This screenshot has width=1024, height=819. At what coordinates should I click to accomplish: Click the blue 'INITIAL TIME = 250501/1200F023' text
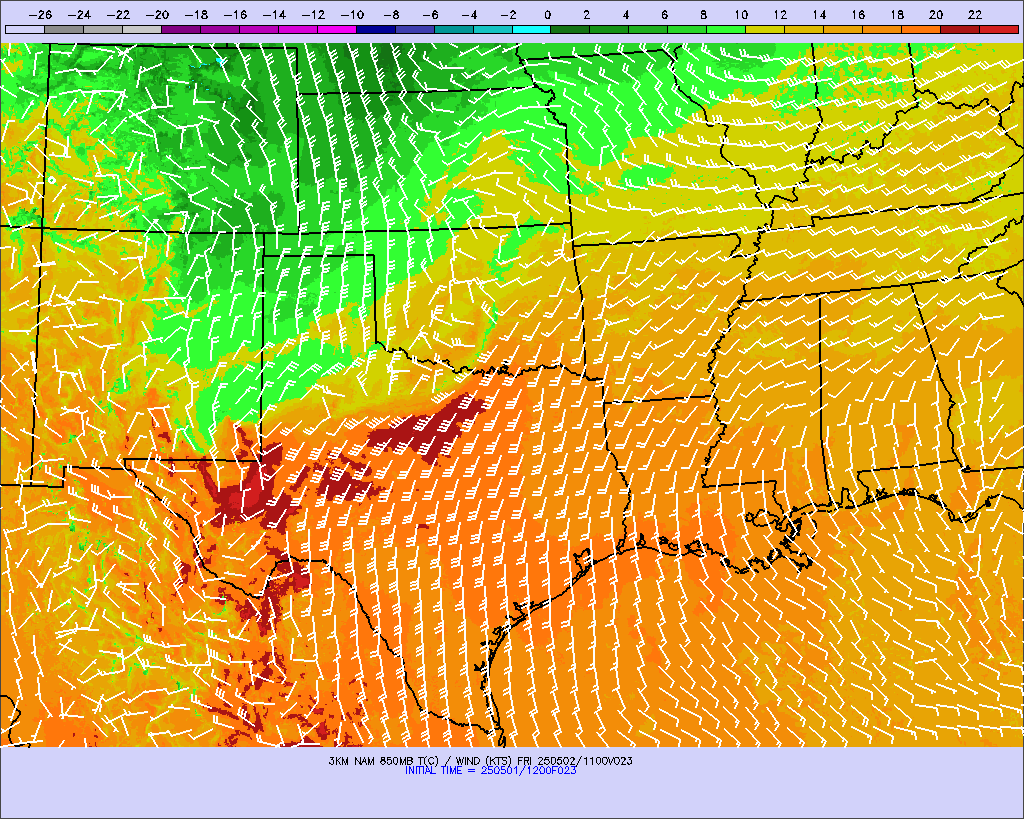coord(490,770)
